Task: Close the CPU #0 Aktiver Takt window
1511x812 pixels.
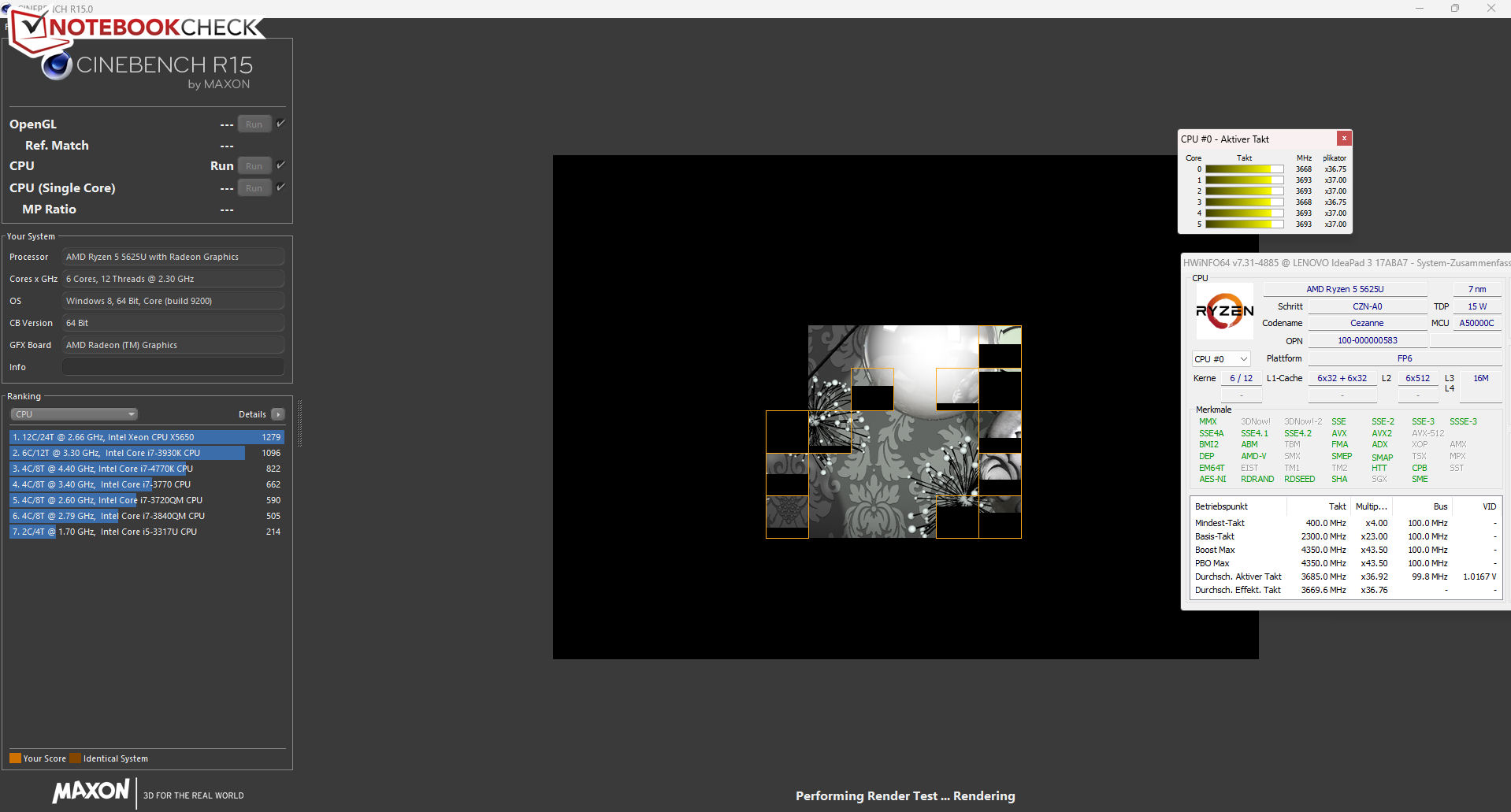Action: (1344, 139)
